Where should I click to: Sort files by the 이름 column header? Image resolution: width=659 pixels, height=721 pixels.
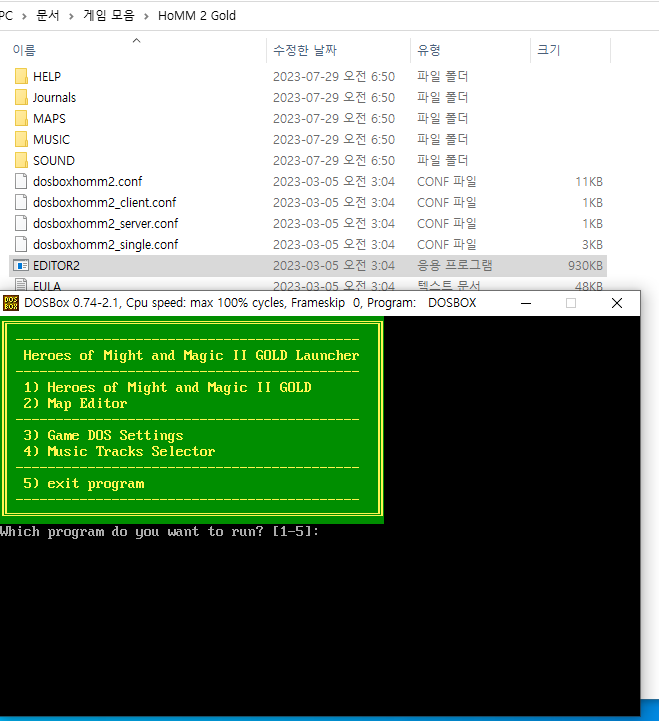24,50
